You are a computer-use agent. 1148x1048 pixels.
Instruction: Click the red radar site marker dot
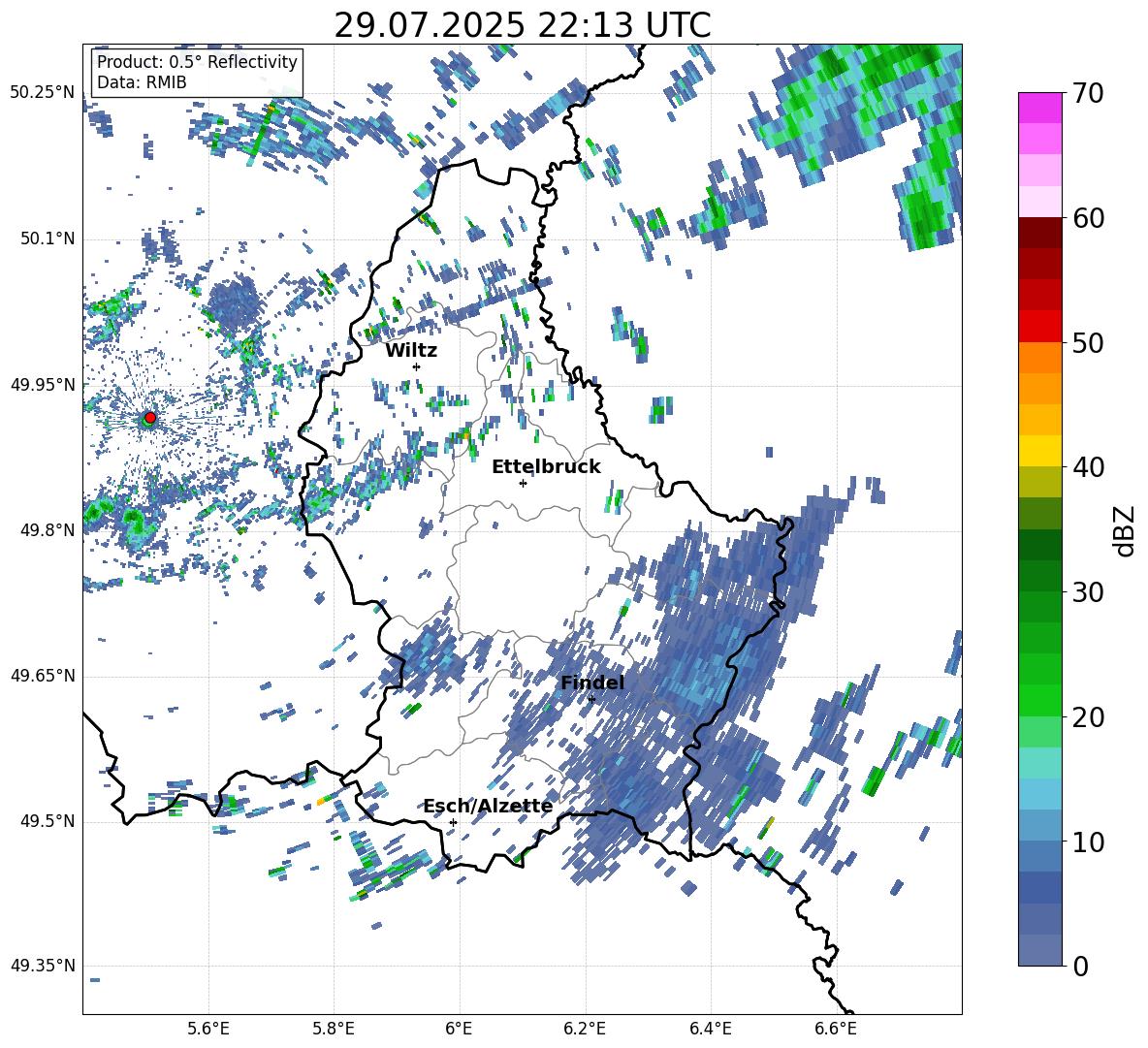[150, 417]
